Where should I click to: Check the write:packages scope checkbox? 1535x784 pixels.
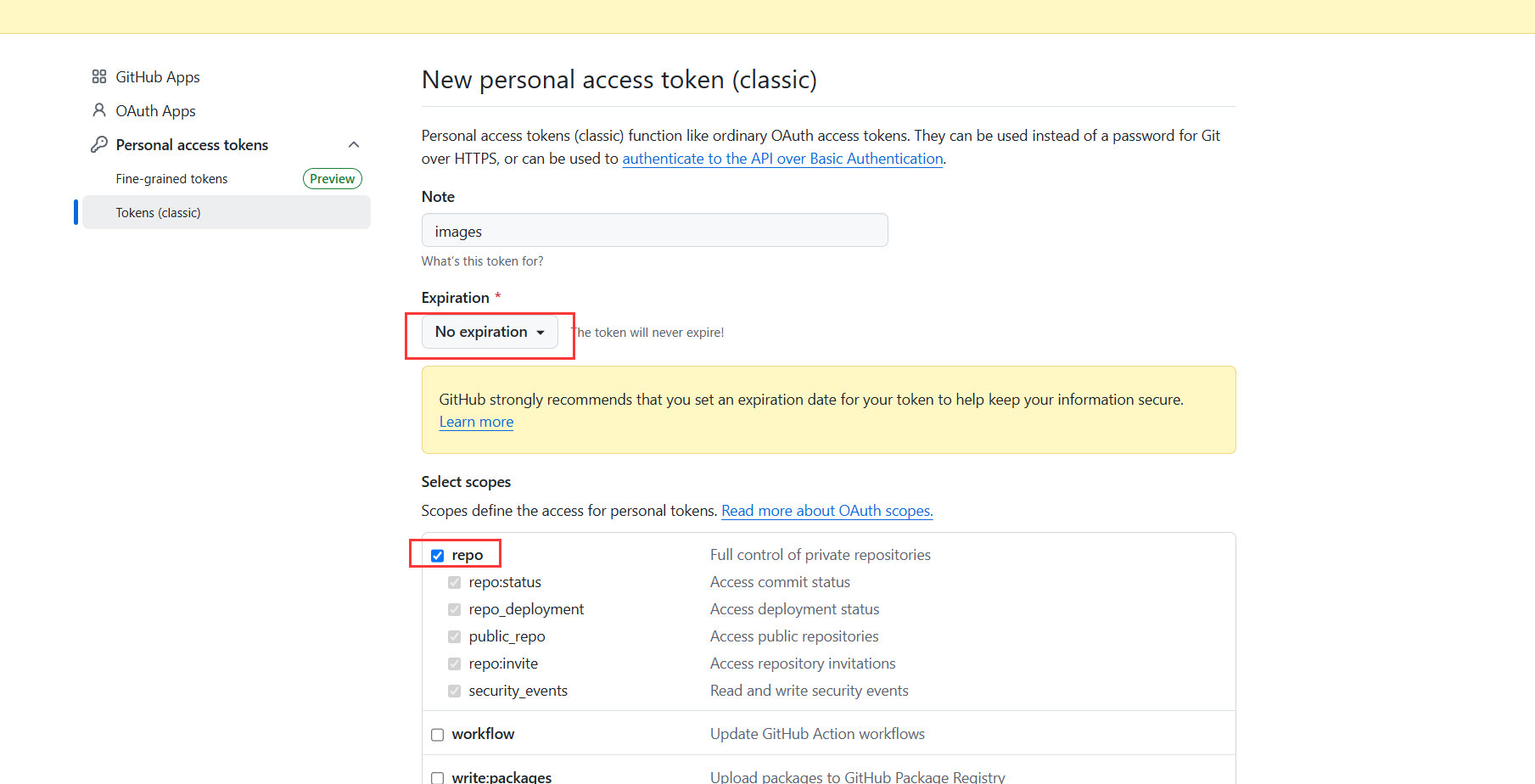coord(438,777)
